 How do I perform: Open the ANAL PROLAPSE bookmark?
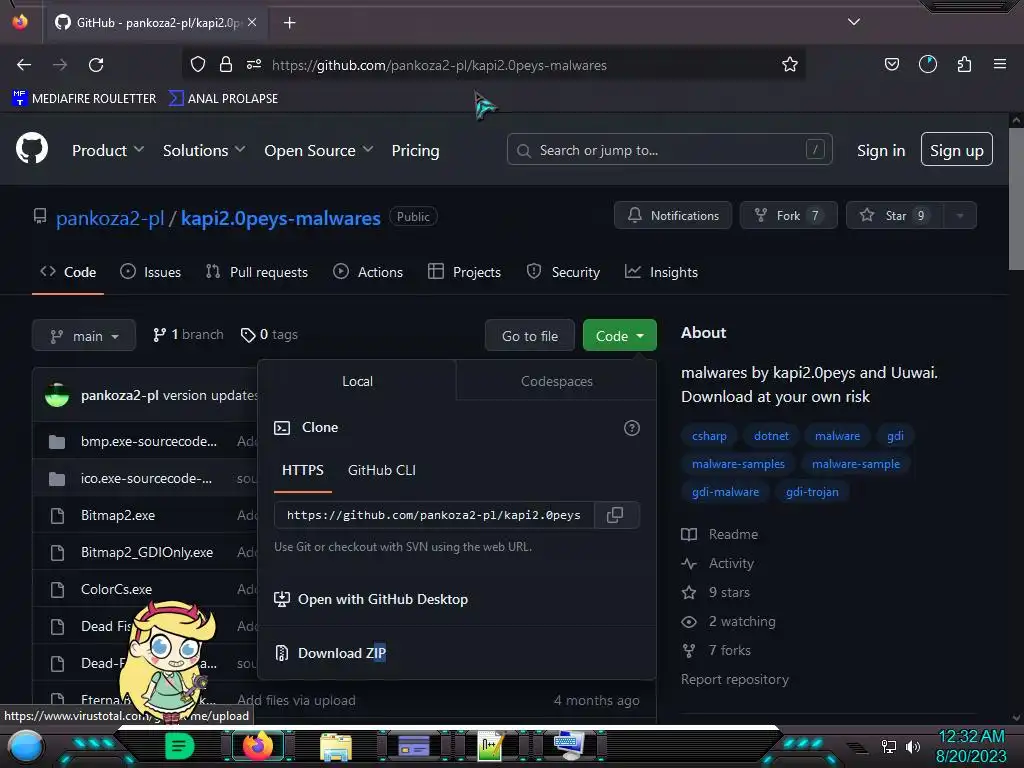224,99
